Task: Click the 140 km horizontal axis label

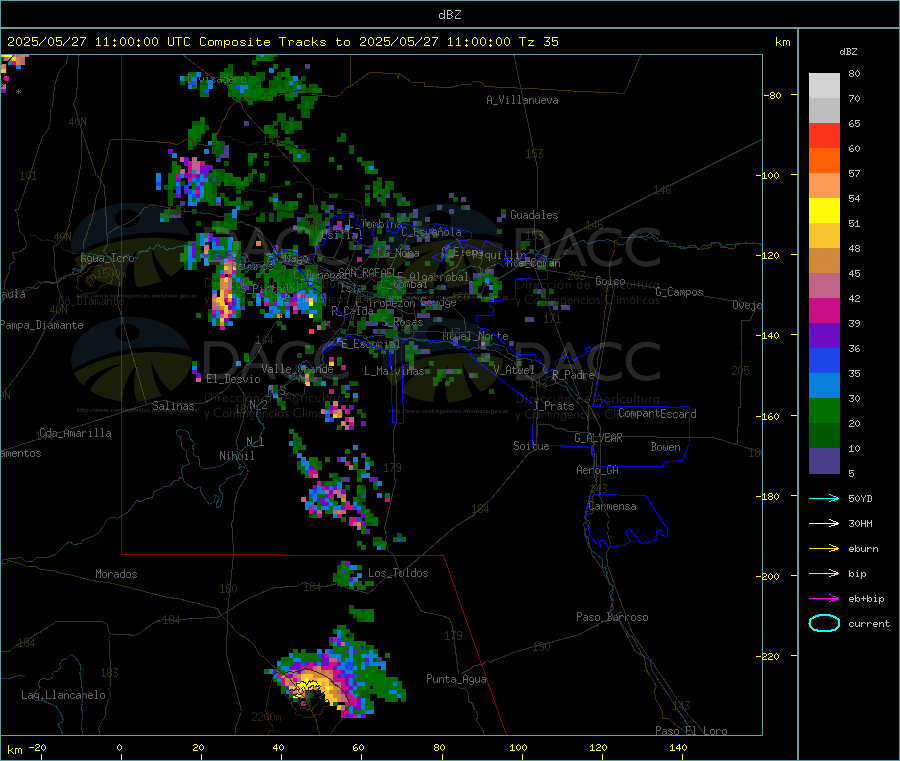Action: pos(678,747)
